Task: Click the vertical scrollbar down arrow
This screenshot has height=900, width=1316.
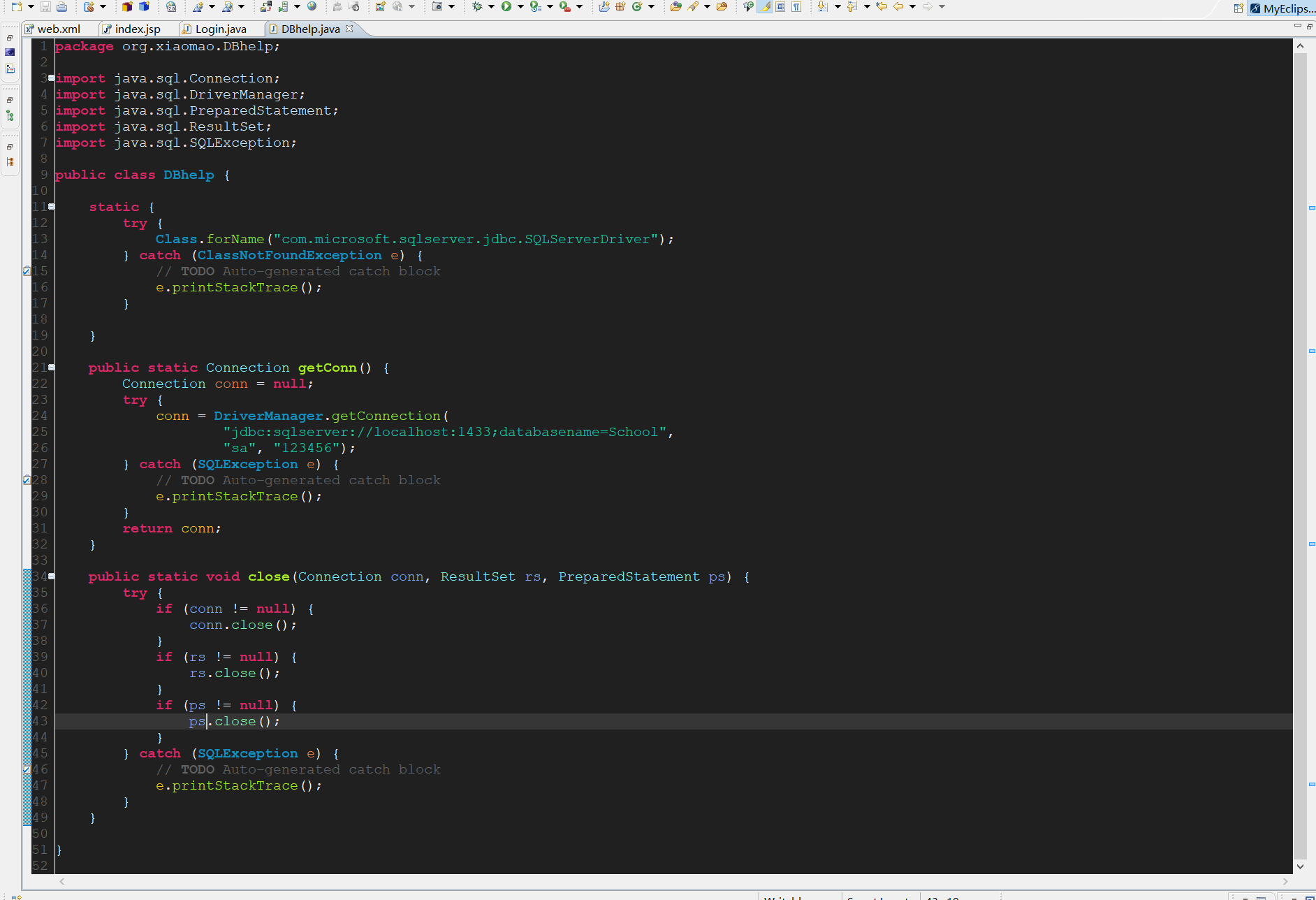Action: click(x=1300, y=866)
